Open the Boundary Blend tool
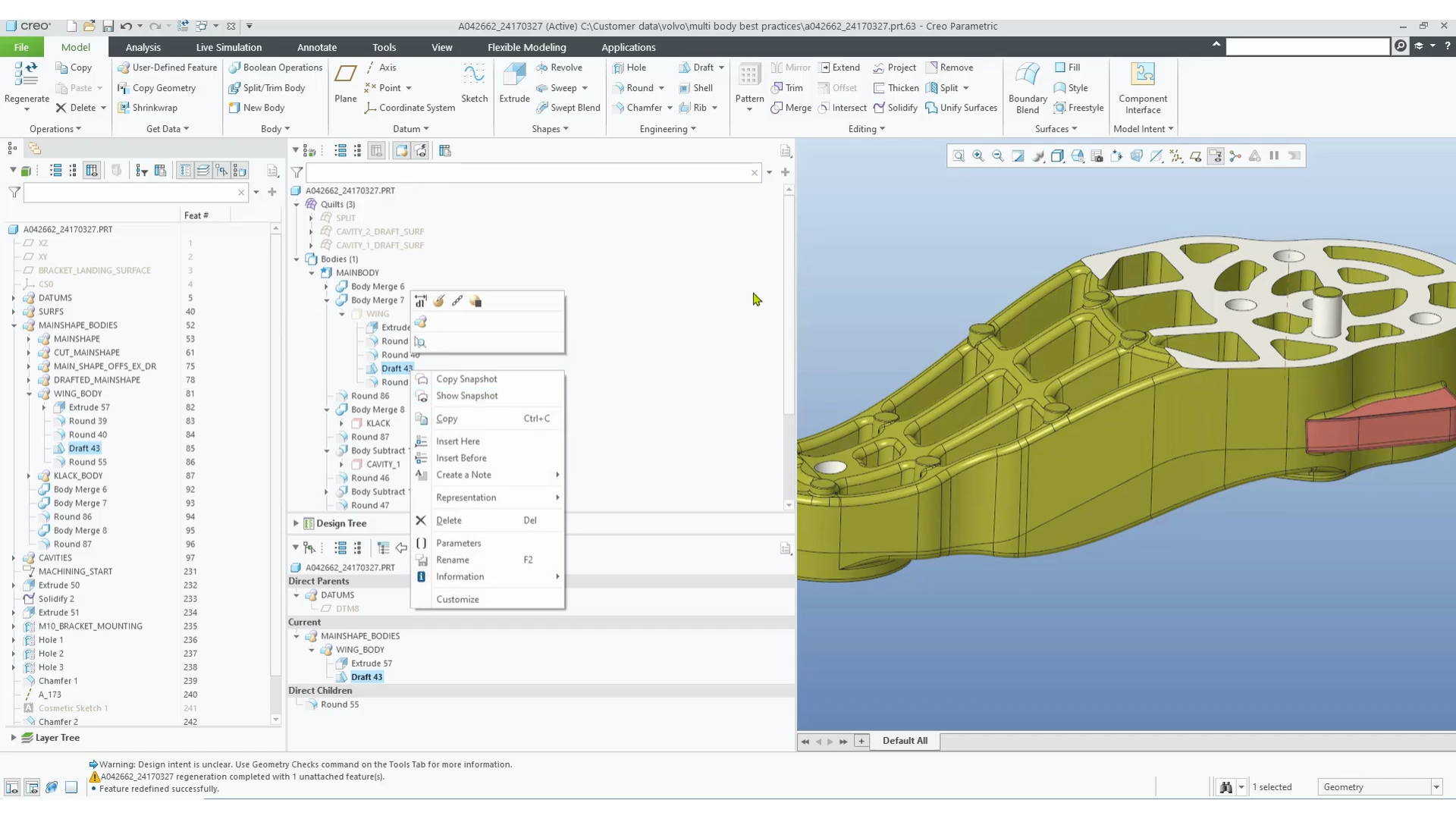The width and height of the screenshot is (1456, 819). [1028, 88]
